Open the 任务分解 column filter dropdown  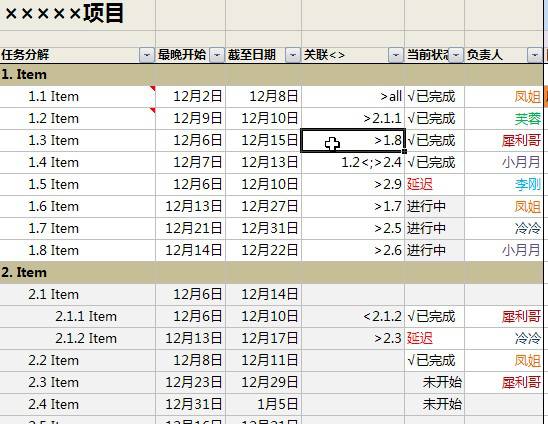[147, 55]
